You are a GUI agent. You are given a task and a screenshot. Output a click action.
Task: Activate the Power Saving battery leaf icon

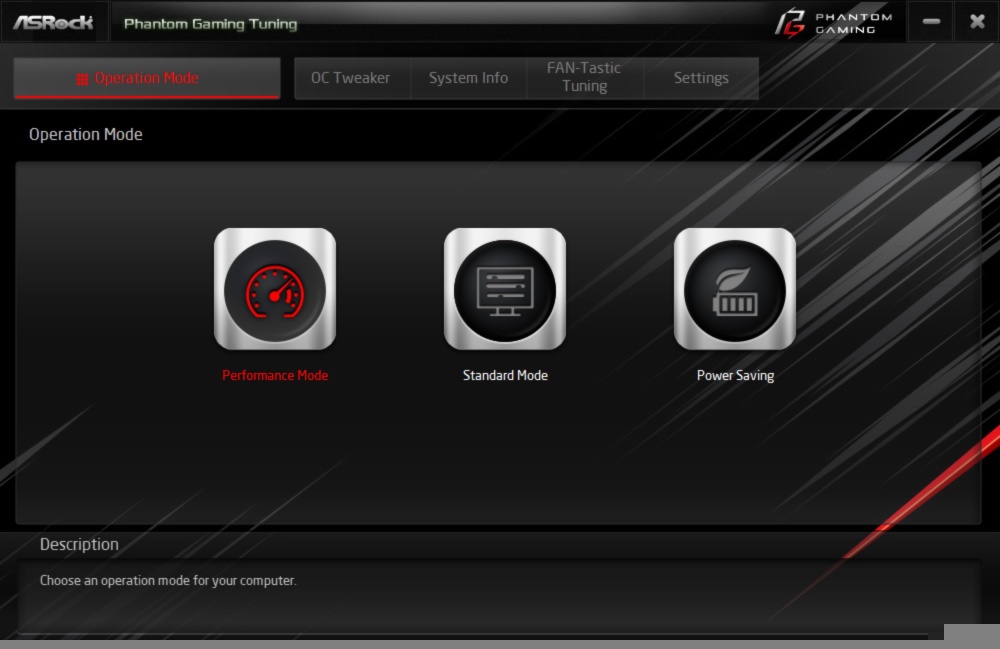coord(735,289)
